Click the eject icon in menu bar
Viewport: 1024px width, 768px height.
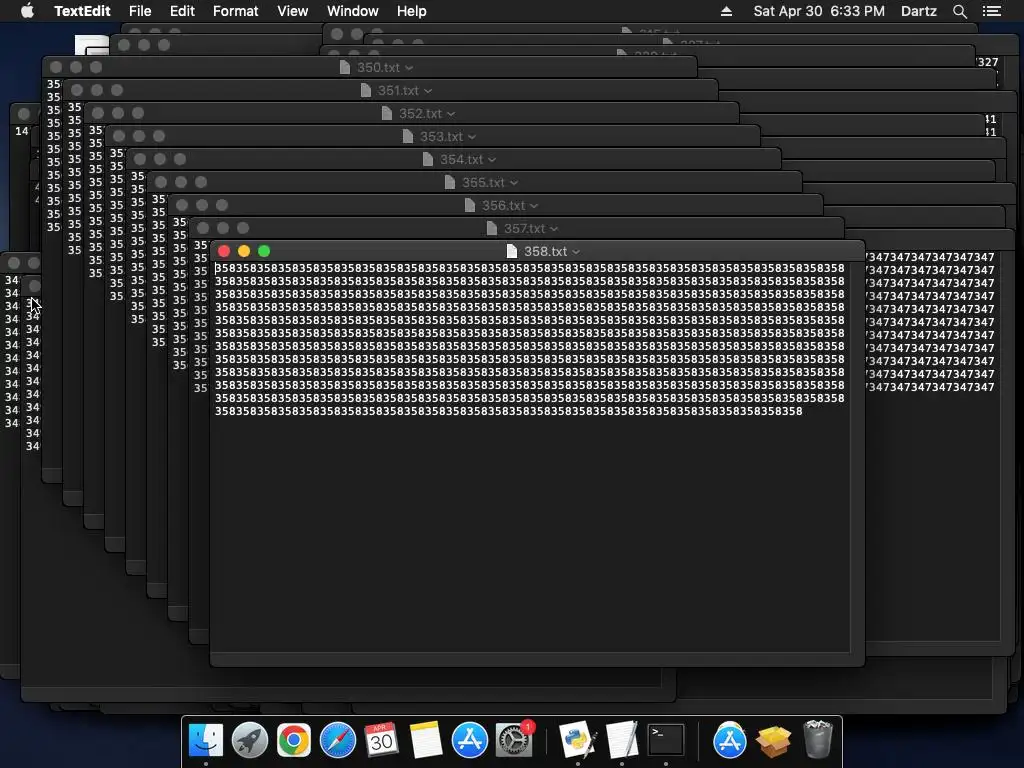pos(726,11)
